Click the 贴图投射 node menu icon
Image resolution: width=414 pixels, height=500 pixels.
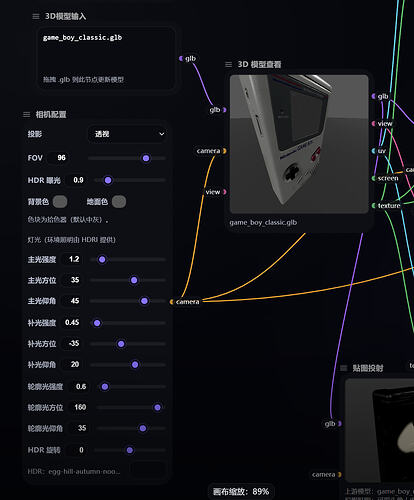343,368
